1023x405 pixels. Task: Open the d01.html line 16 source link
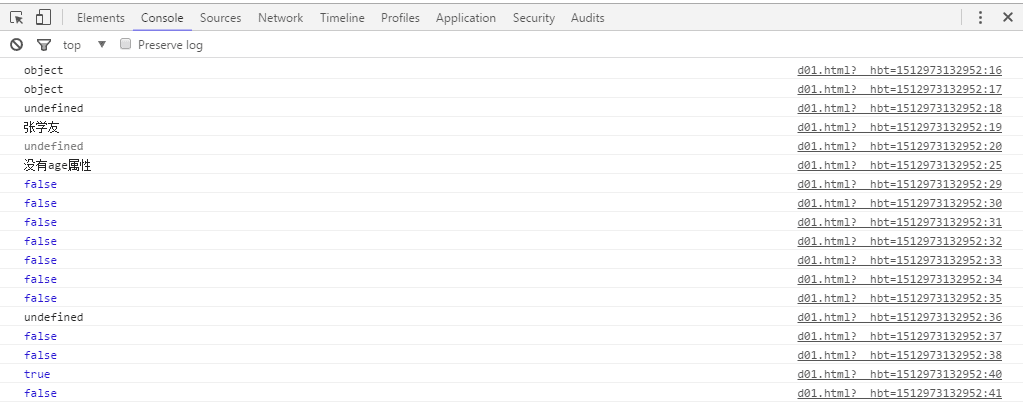[899, 71]
